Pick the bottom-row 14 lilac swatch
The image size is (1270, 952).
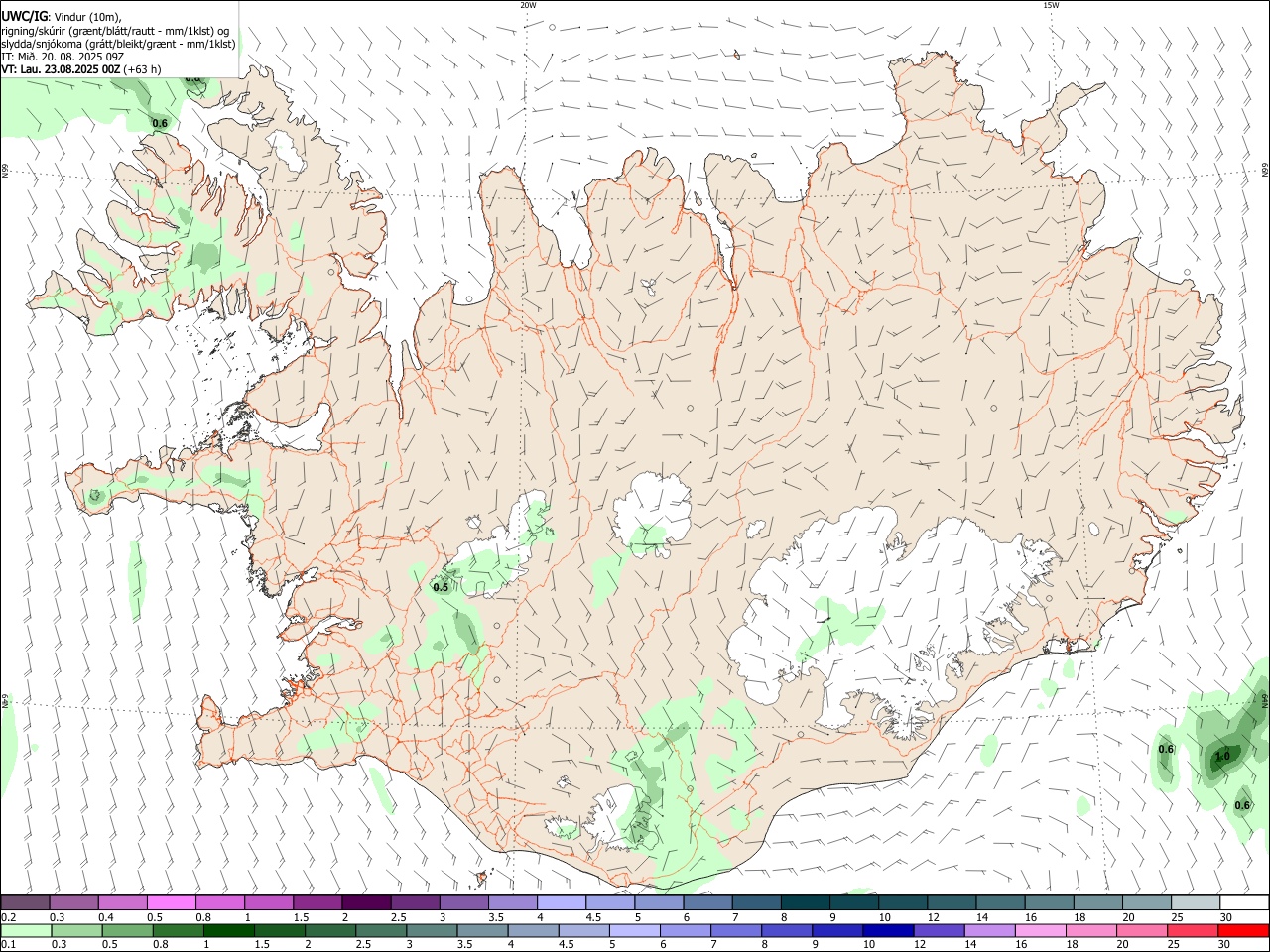(990, 930)
